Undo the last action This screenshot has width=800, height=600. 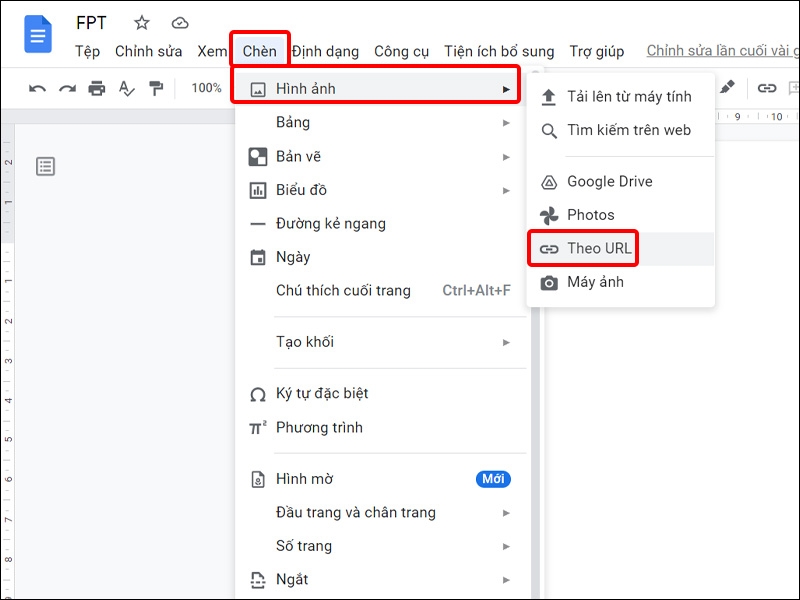(x=37, y=89)
